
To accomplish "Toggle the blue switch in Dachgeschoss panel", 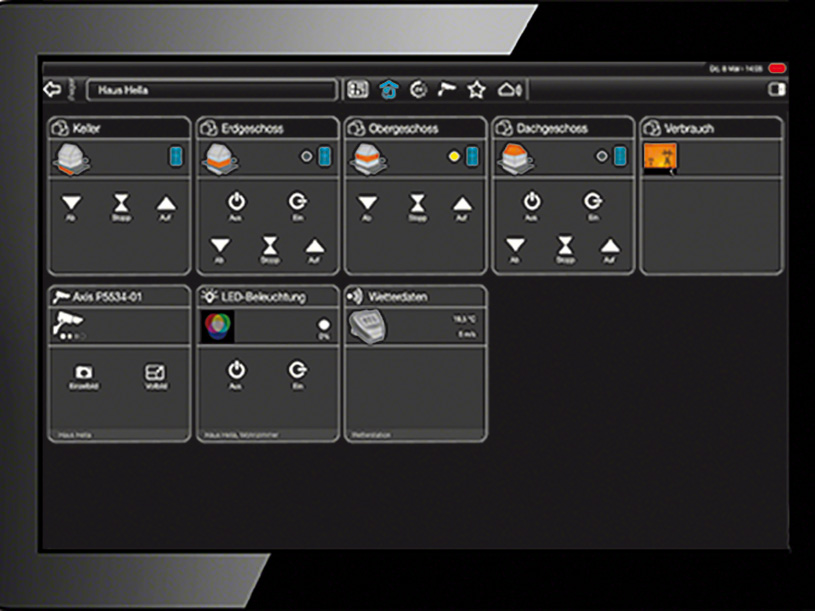I will (x=620, y=157).
